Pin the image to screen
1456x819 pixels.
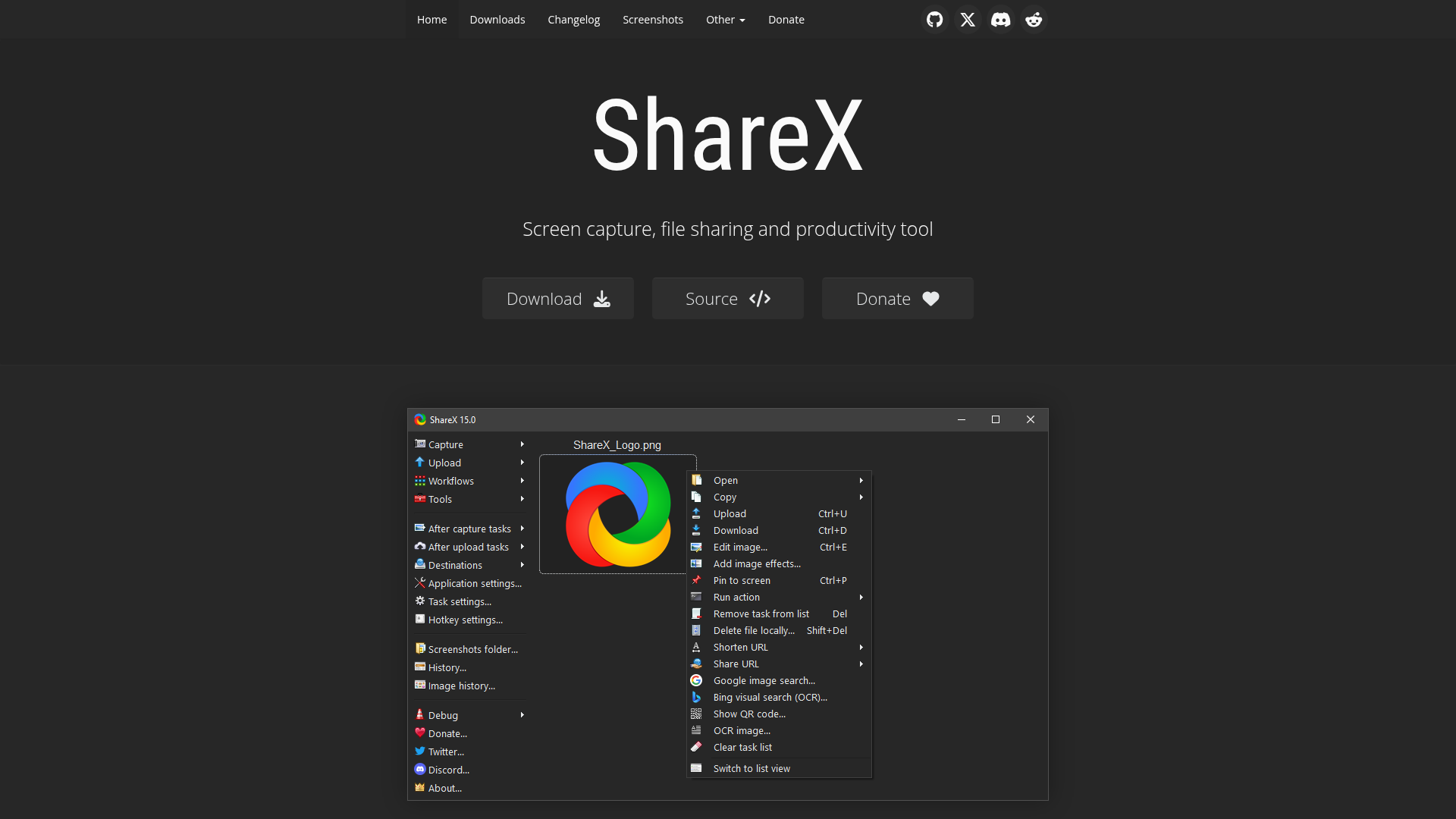click(741, 580)
